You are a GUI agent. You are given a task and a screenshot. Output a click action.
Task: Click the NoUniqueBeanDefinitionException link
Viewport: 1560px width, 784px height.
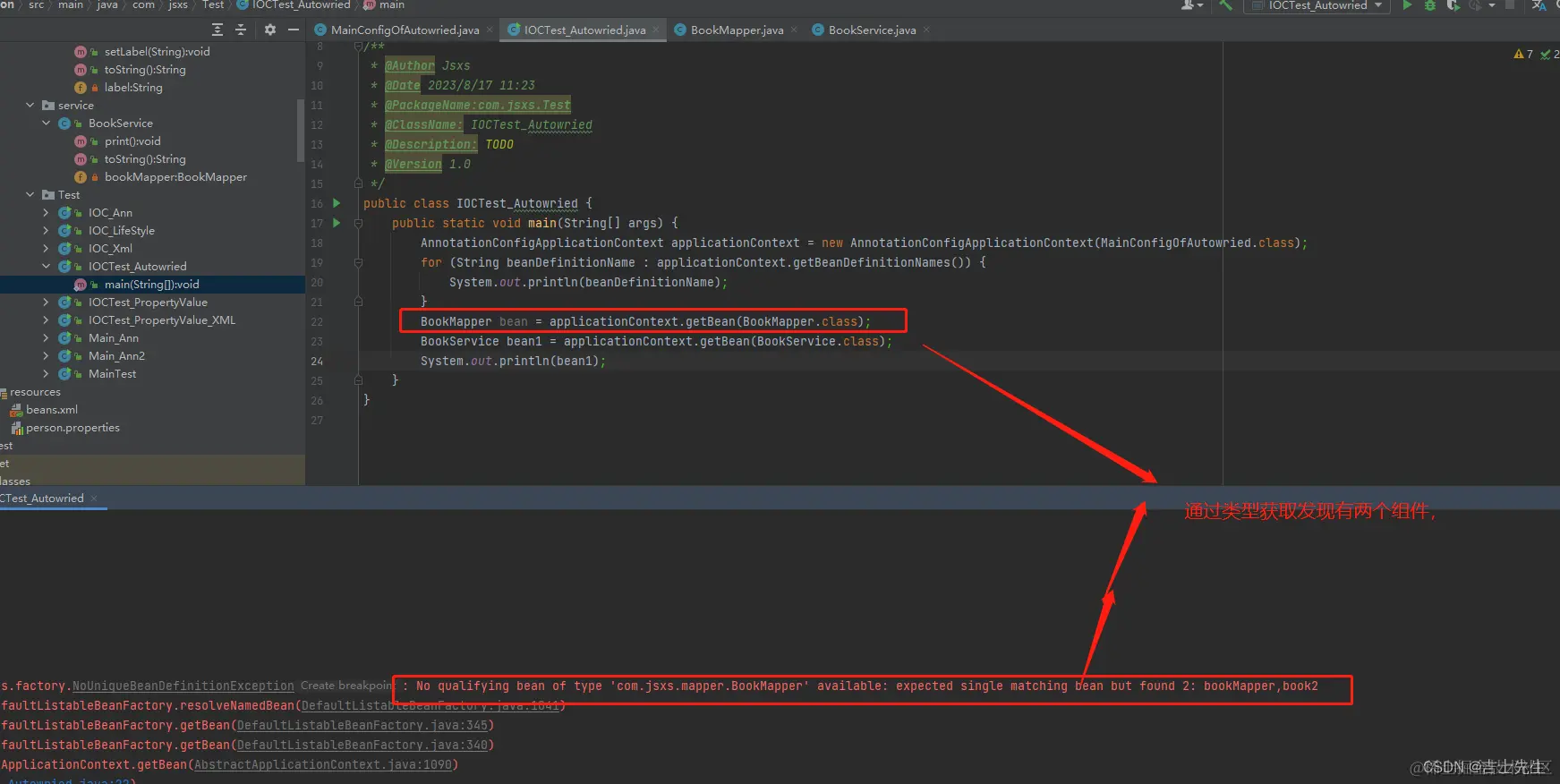click(x=183, y=686)
